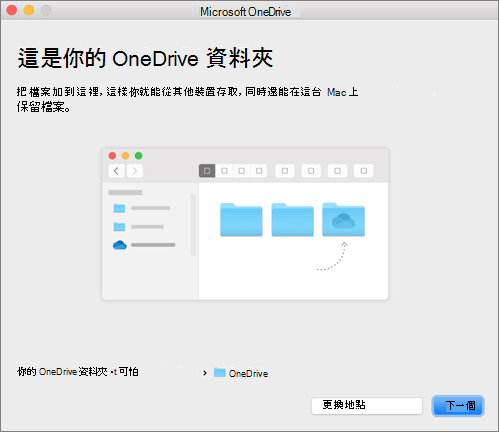Click the text 你的 OneDrive 資料夾
This screenshot has width=499, height=432.
click(x=62, y=372)
